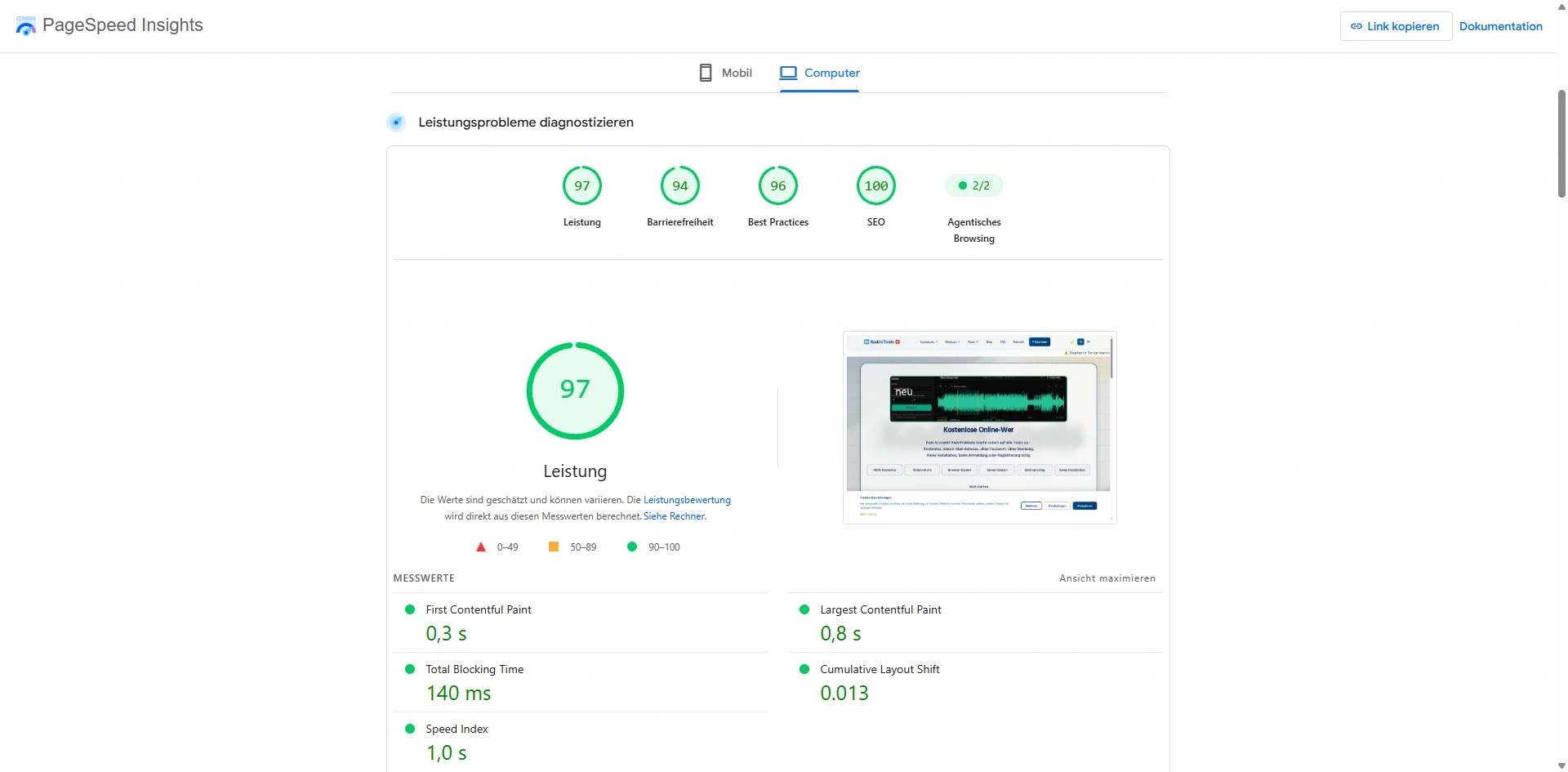1568x772 pixels.
Task: Click the green dot beside Speed Index
Action: coord(410,729)
